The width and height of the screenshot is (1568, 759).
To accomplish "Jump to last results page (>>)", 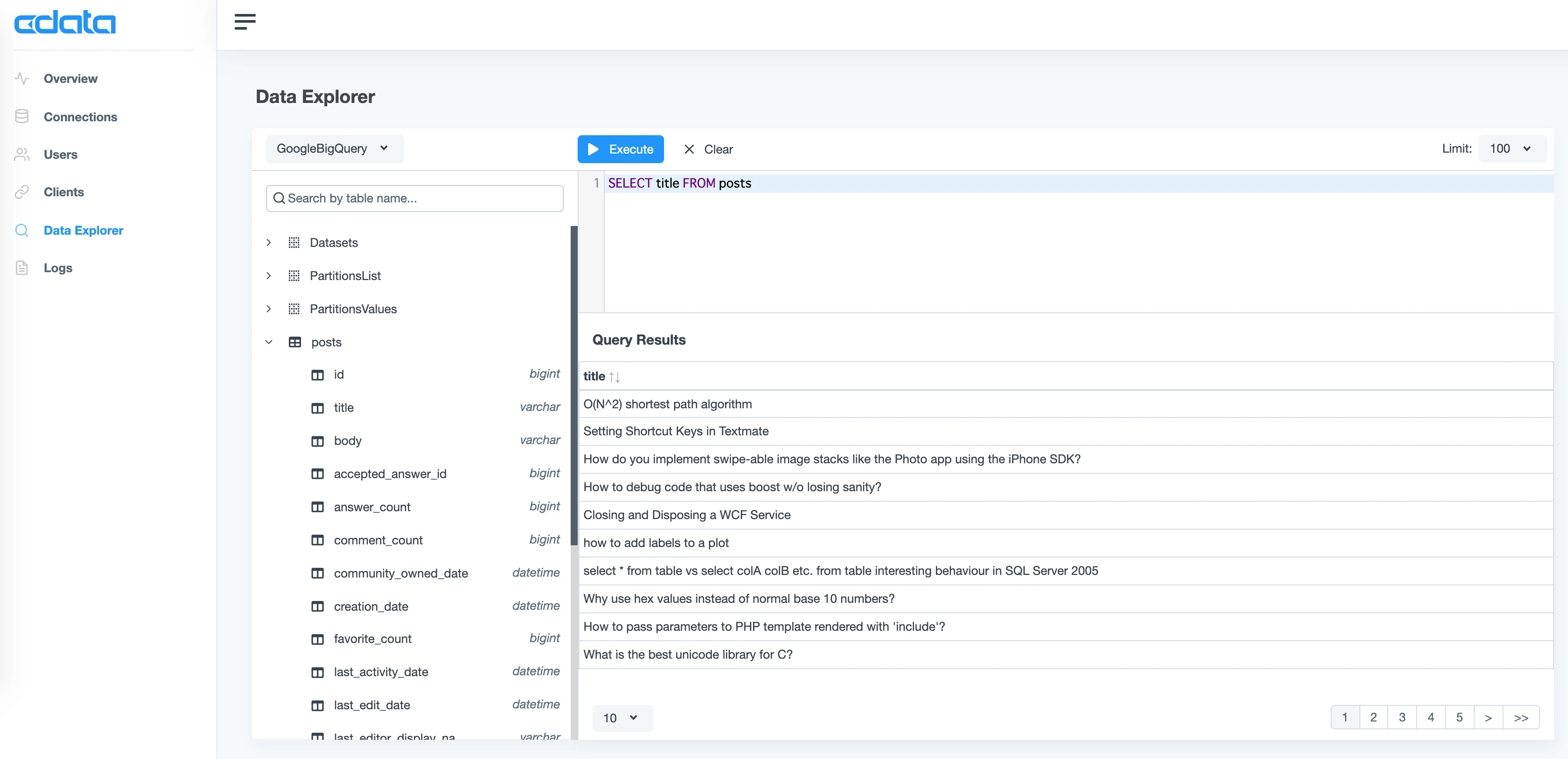I will point(1520,718).
